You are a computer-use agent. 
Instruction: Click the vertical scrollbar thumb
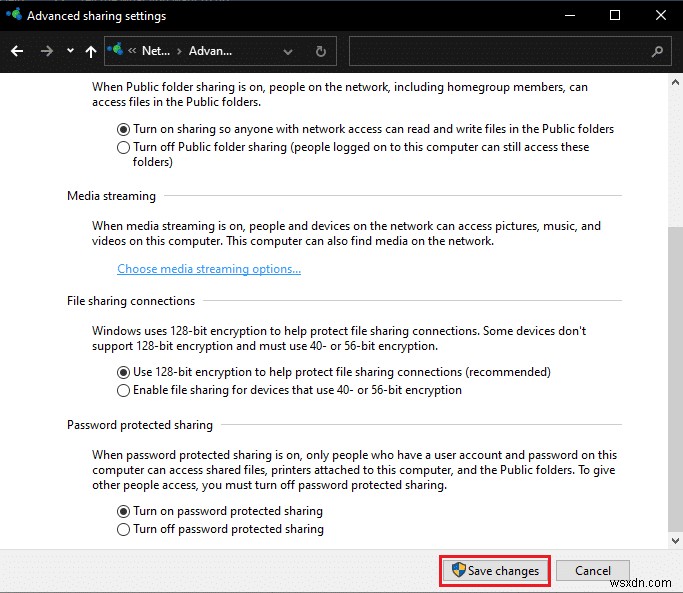(675, 378)
